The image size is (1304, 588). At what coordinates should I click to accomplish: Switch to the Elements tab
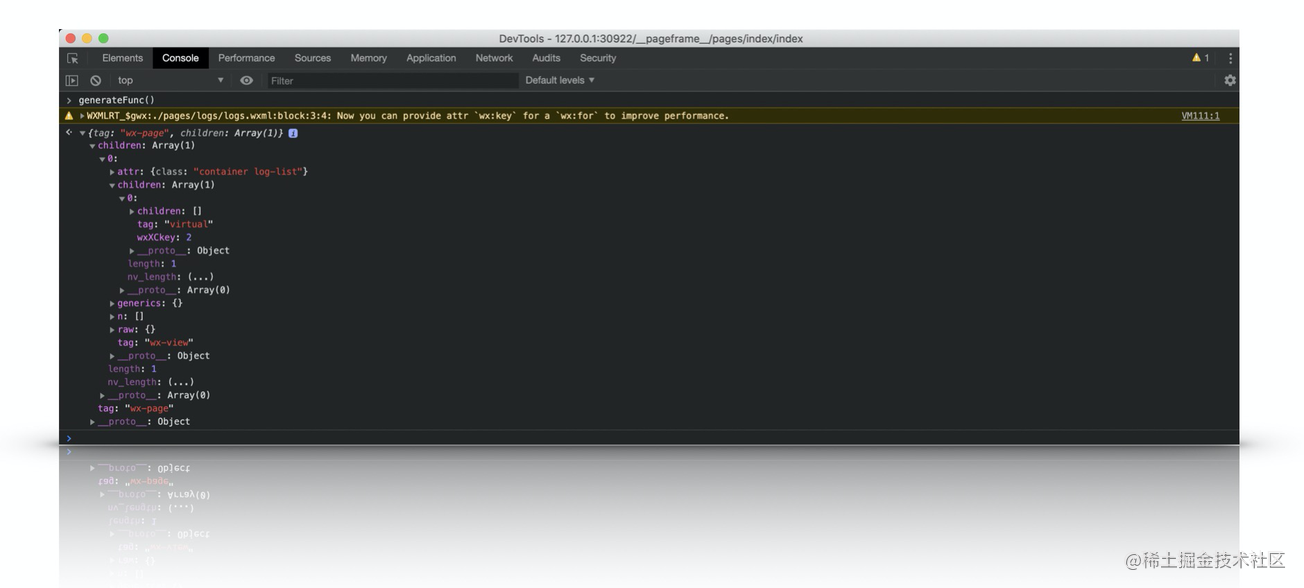click(x=122, y=58)
